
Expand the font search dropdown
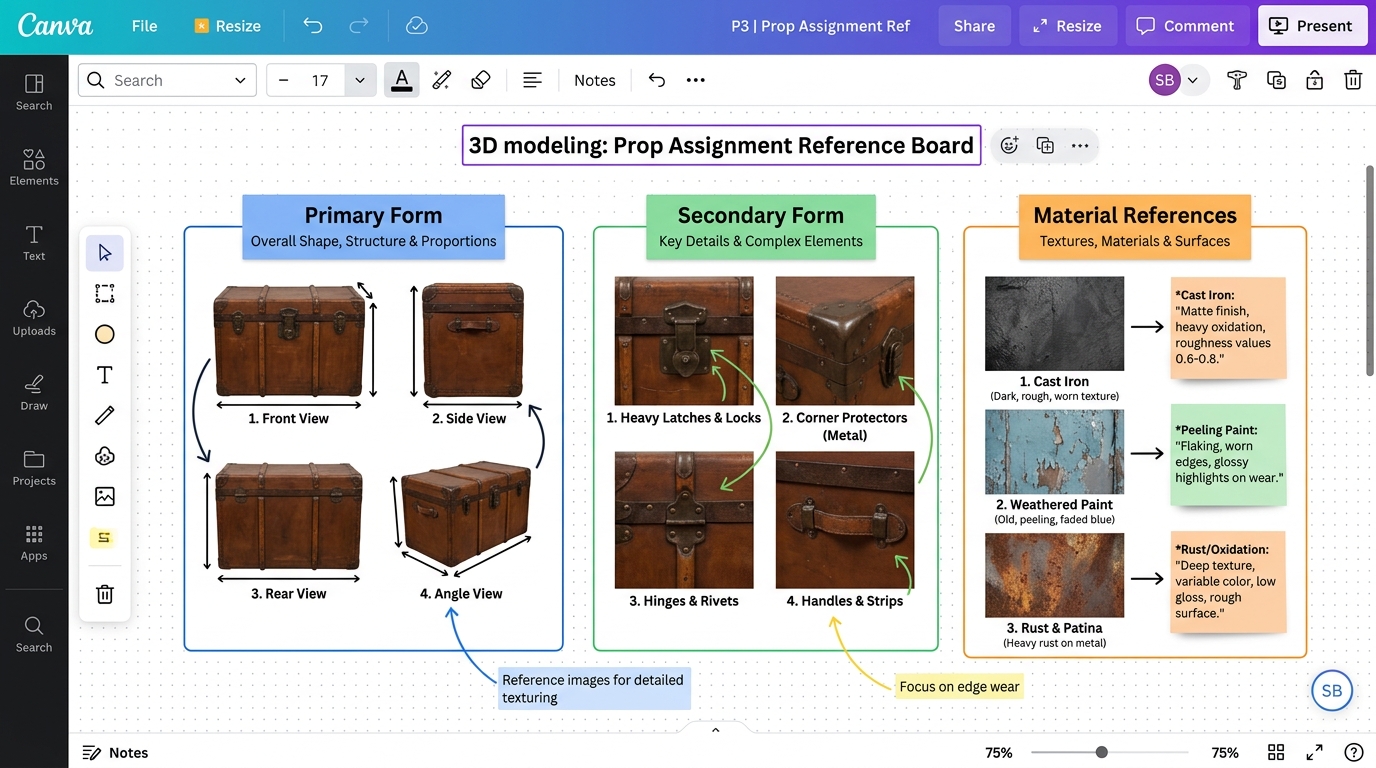click(240, 80)
